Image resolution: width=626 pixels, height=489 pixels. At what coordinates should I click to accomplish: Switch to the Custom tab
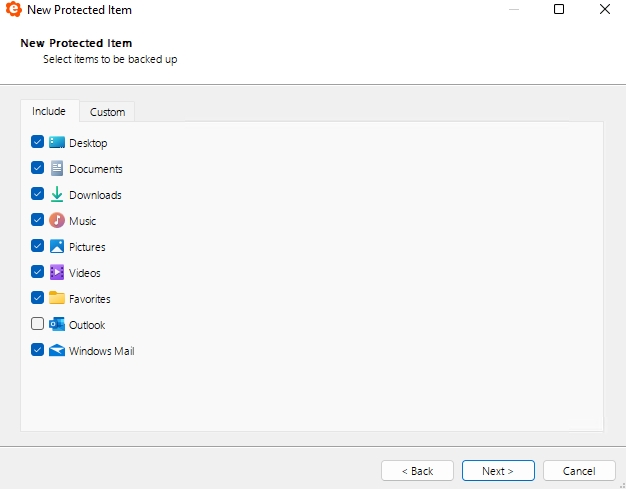(x=107, y=112)
